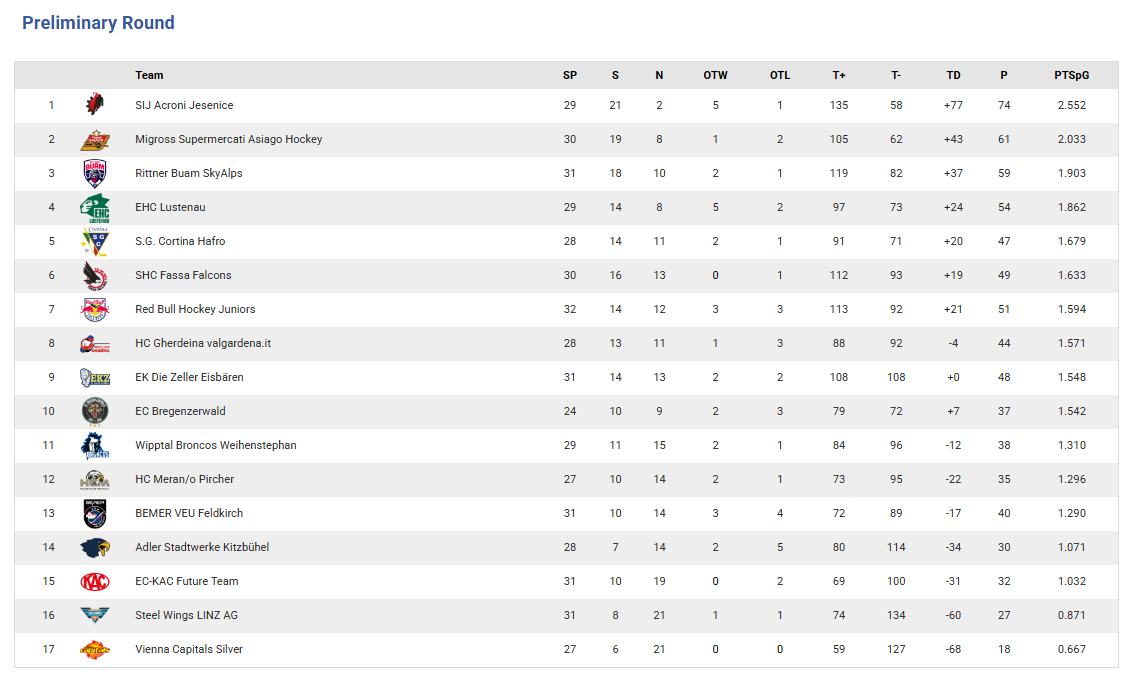The image size is (1128, 674).
Task: Open the HC Gherdeina valgardena.it team link
Action: (x=203, y=343)
